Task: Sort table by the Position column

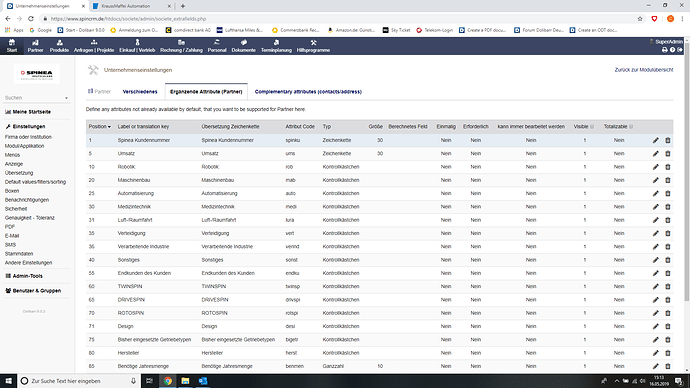Action: [x=99, y=127]
